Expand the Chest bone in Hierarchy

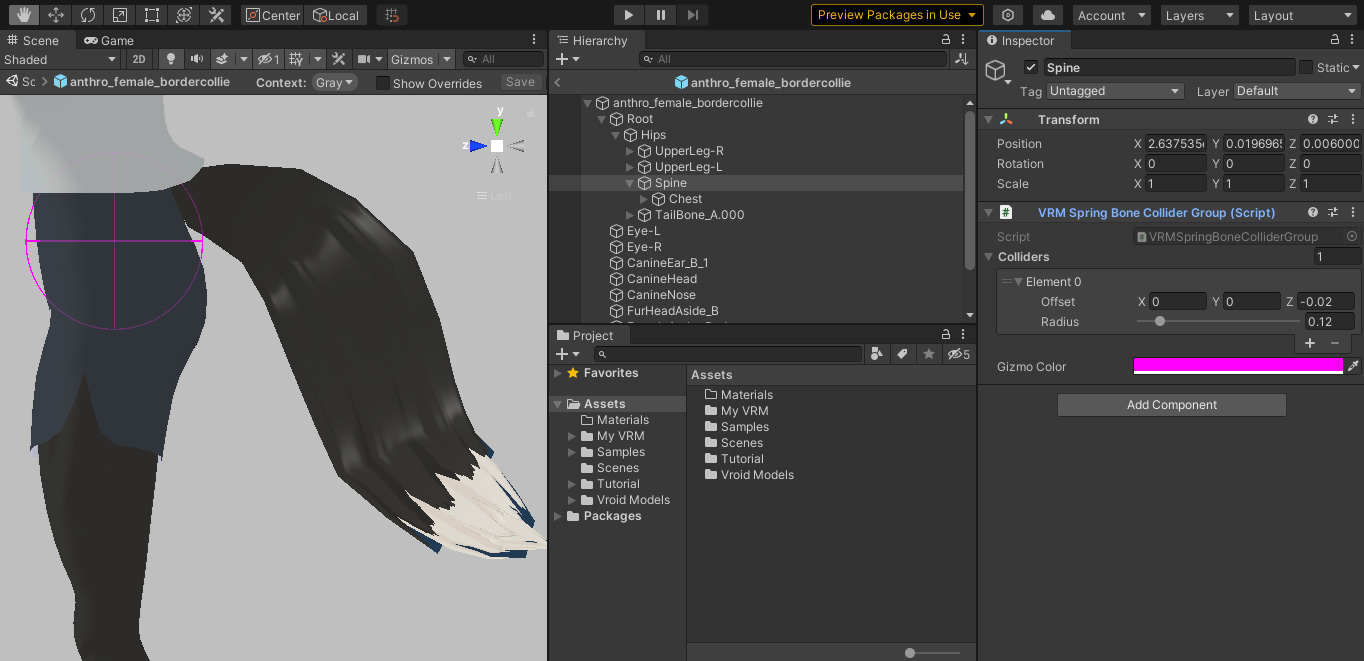[644, 198]
